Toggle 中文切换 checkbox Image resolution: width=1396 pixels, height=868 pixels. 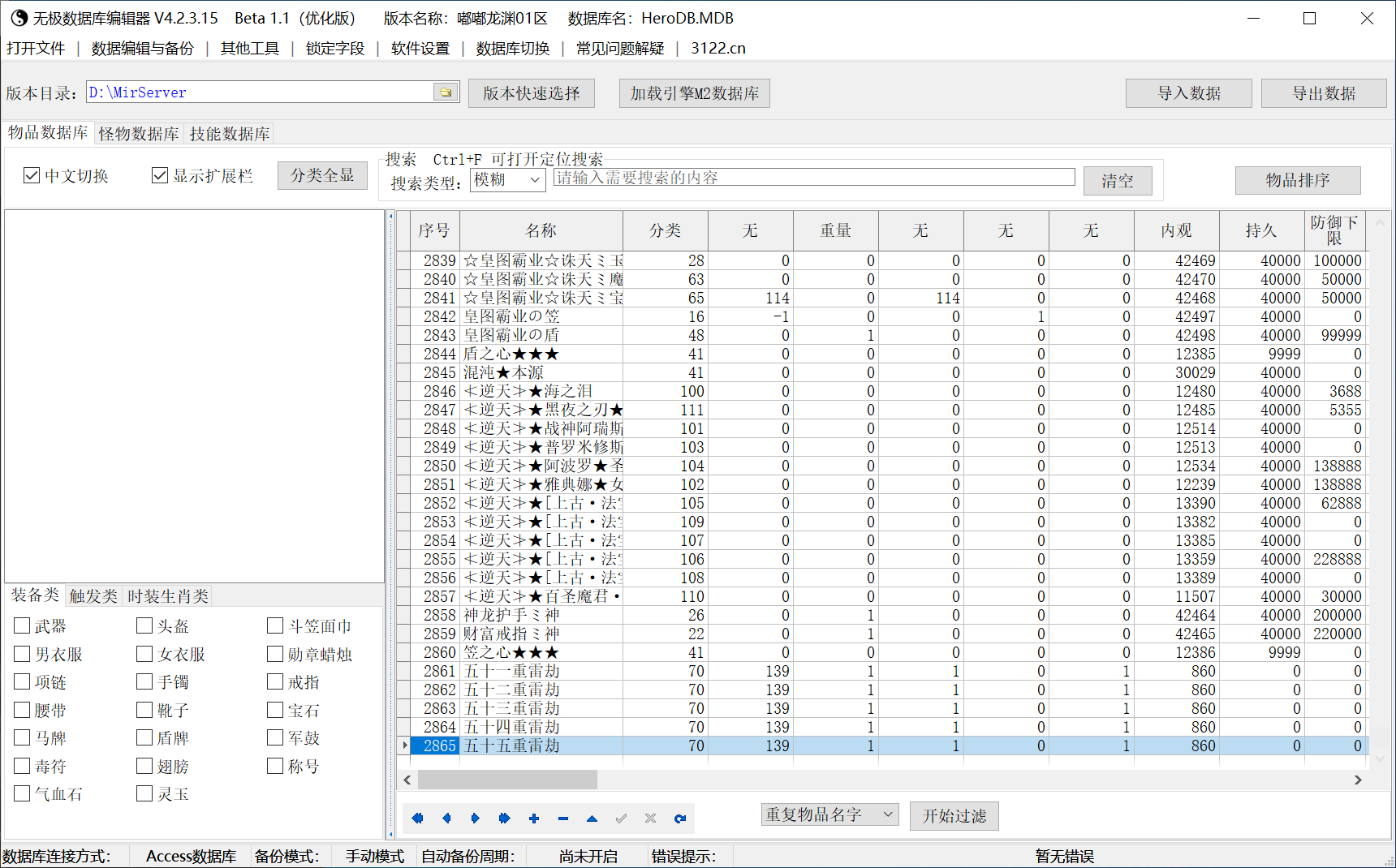coord(32,175)
